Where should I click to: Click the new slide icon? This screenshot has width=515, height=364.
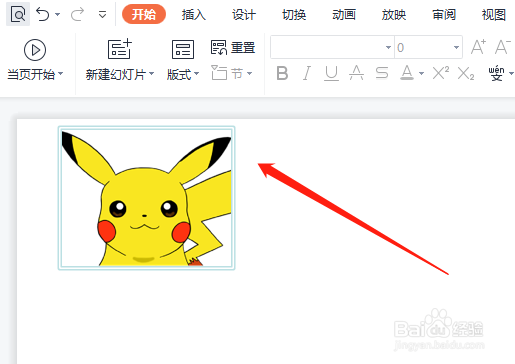tap(119, 49)
